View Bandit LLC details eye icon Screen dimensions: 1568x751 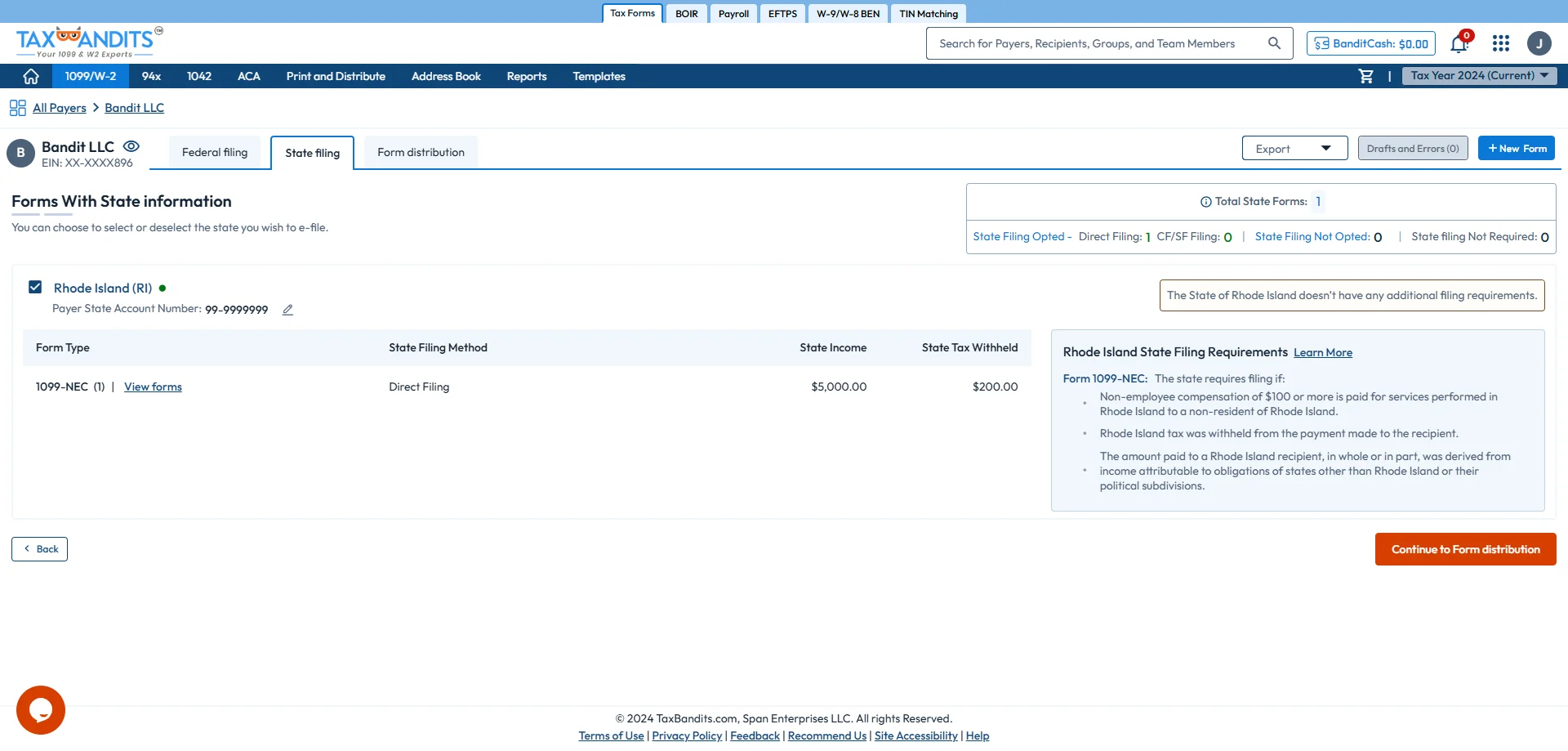(x=131, y=146)
